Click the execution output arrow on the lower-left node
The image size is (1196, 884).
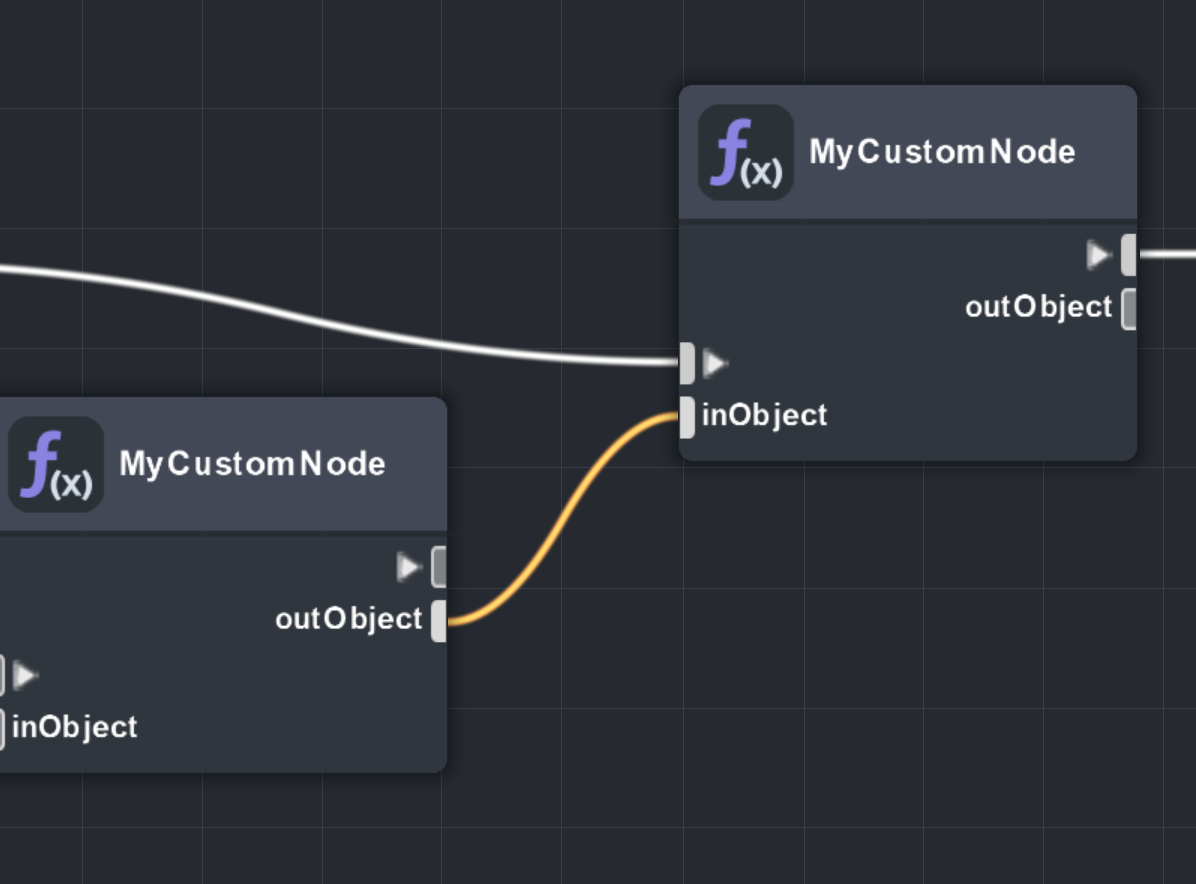point(409,567)
